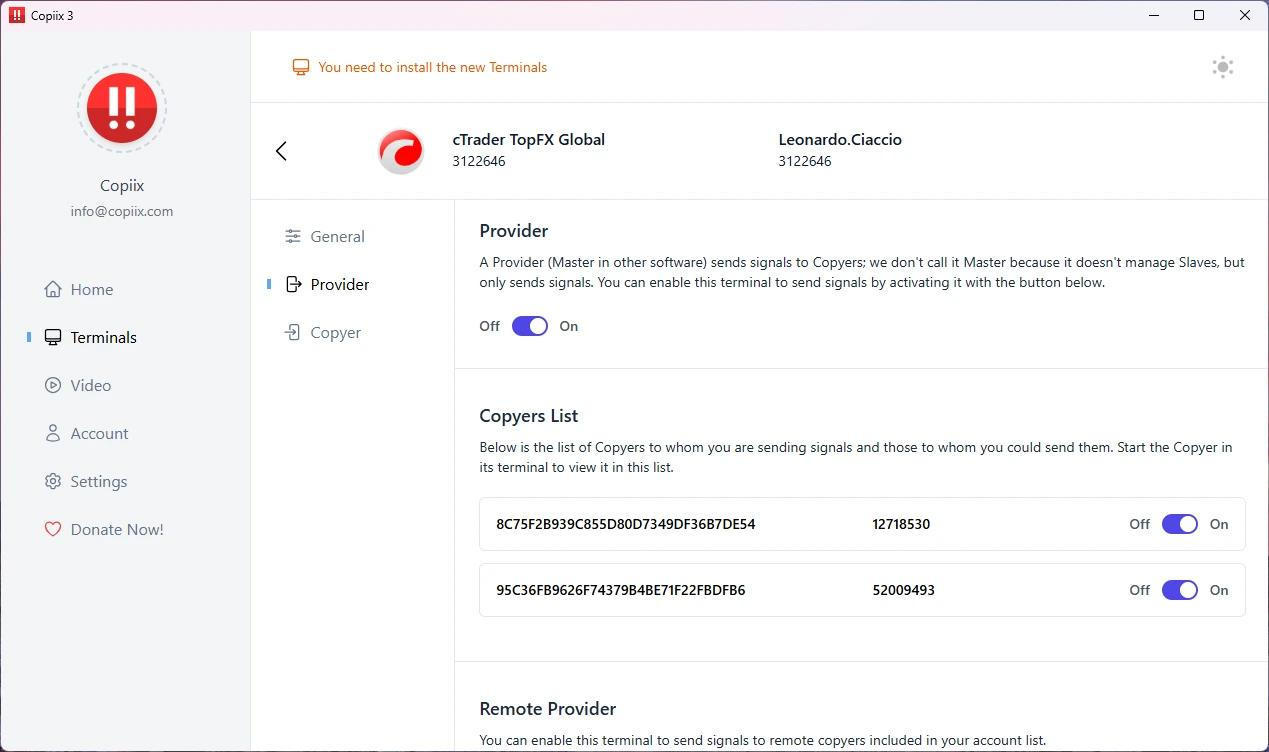
Task: Switch to the Copier tab
Action: tap(335, 332)
